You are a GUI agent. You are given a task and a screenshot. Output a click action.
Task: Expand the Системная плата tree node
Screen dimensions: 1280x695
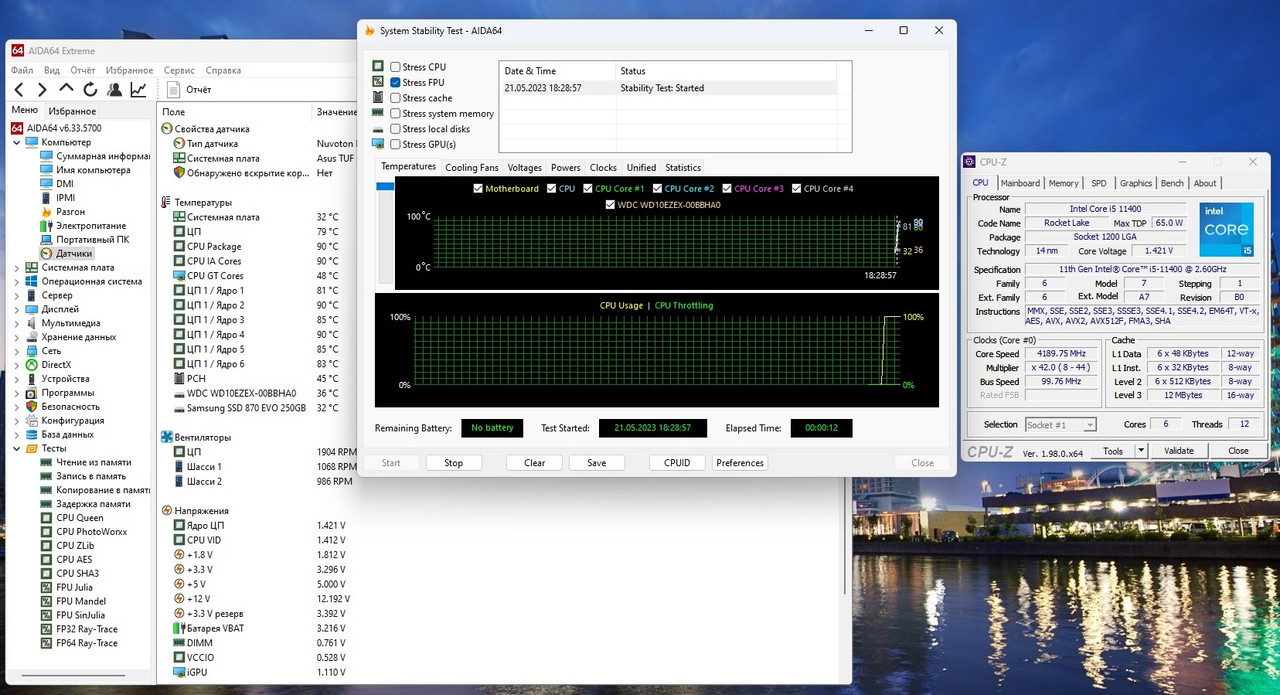16,268
